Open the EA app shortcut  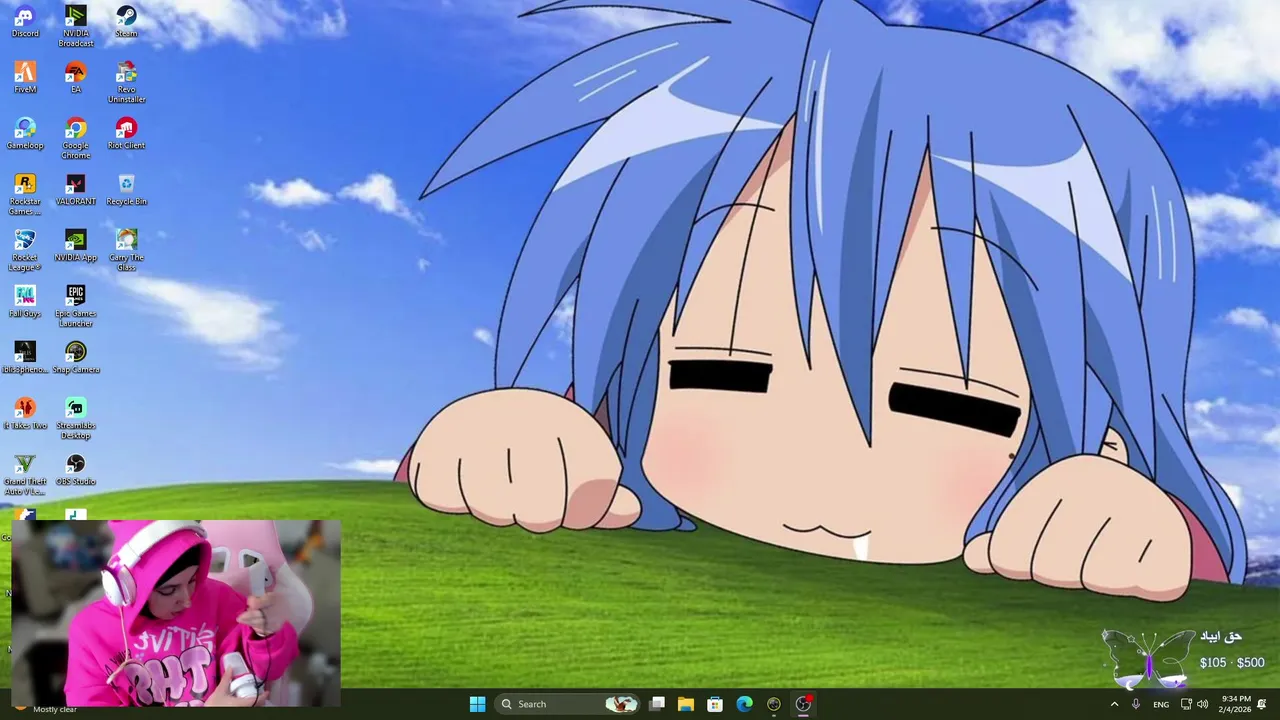tap(76, 78)
